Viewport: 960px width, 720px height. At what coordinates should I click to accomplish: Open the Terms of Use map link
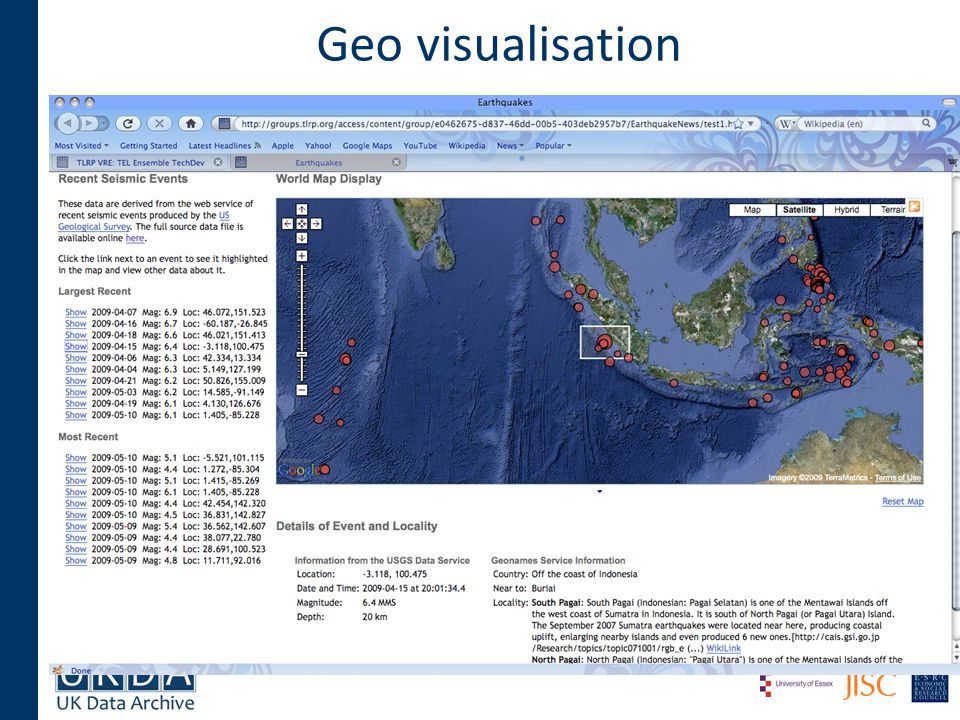tap(898, 478)
